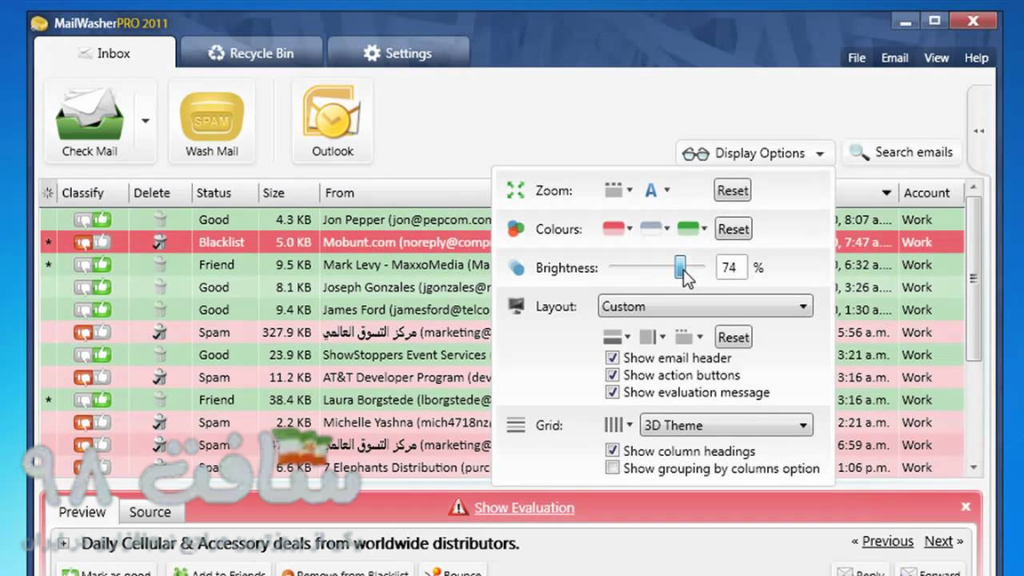Open the Layout Custom combo box
Screen dimensions: 1024x576
pos(705,306)
